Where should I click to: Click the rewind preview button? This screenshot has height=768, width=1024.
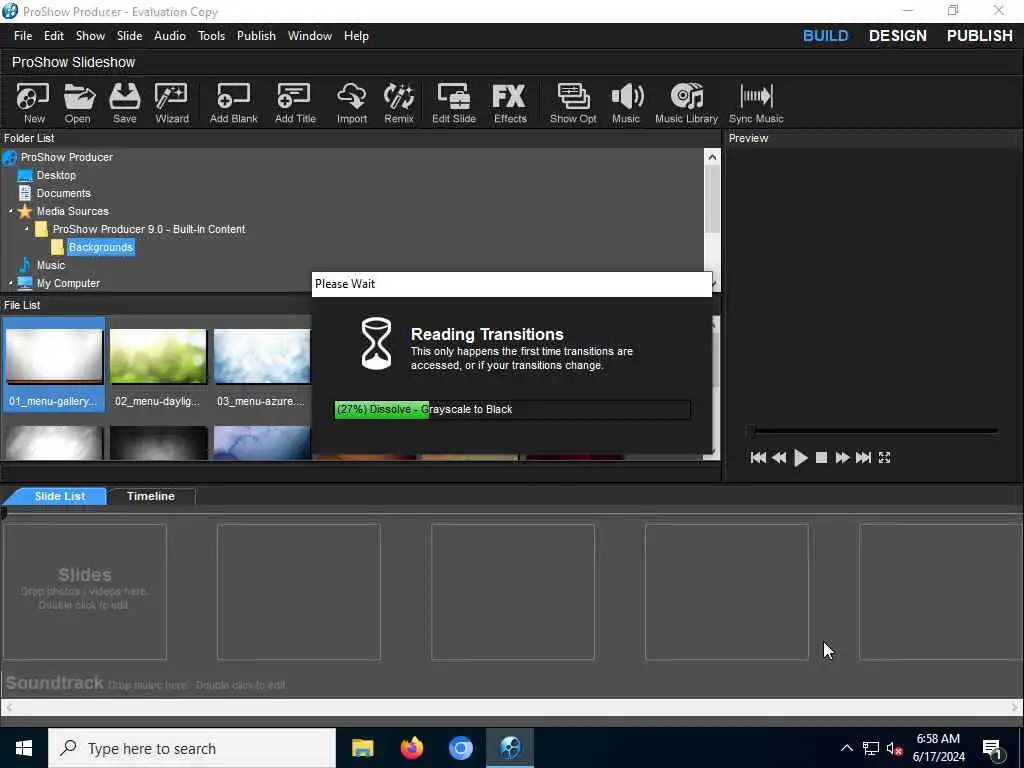(779, 458)
